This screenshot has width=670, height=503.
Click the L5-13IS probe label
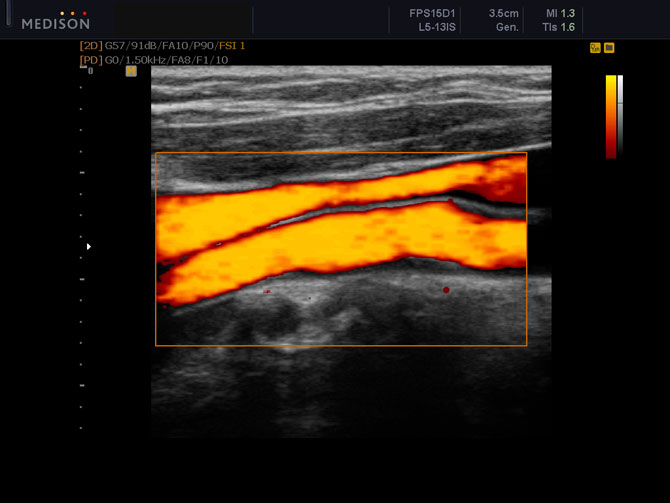point(437,27)
